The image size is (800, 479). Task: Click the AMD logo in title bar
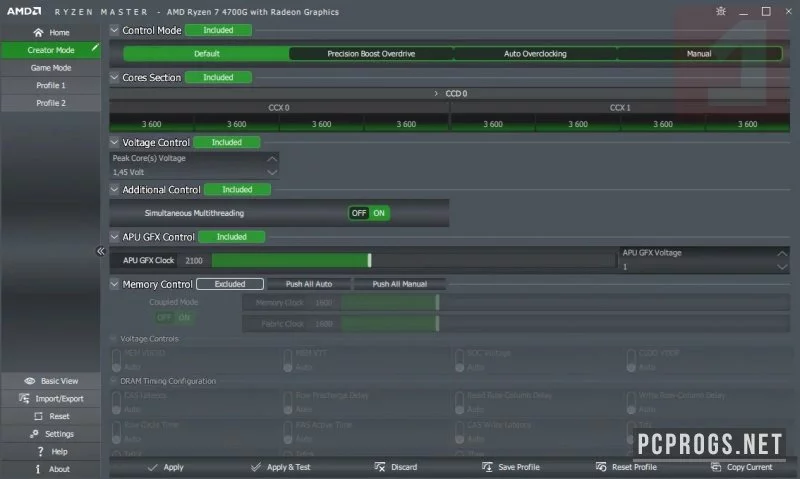[x=24, y=11]
